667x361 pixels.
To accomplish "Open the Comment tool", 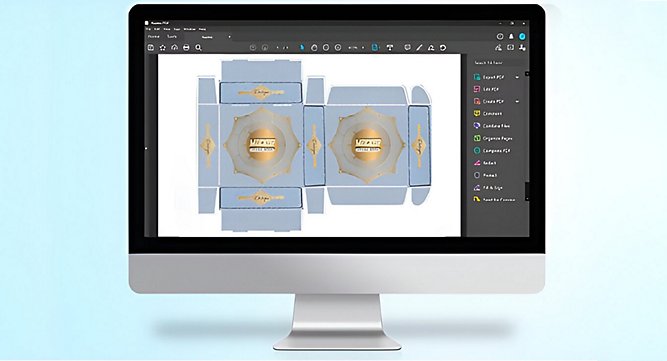I will click(x=488, y=114).
